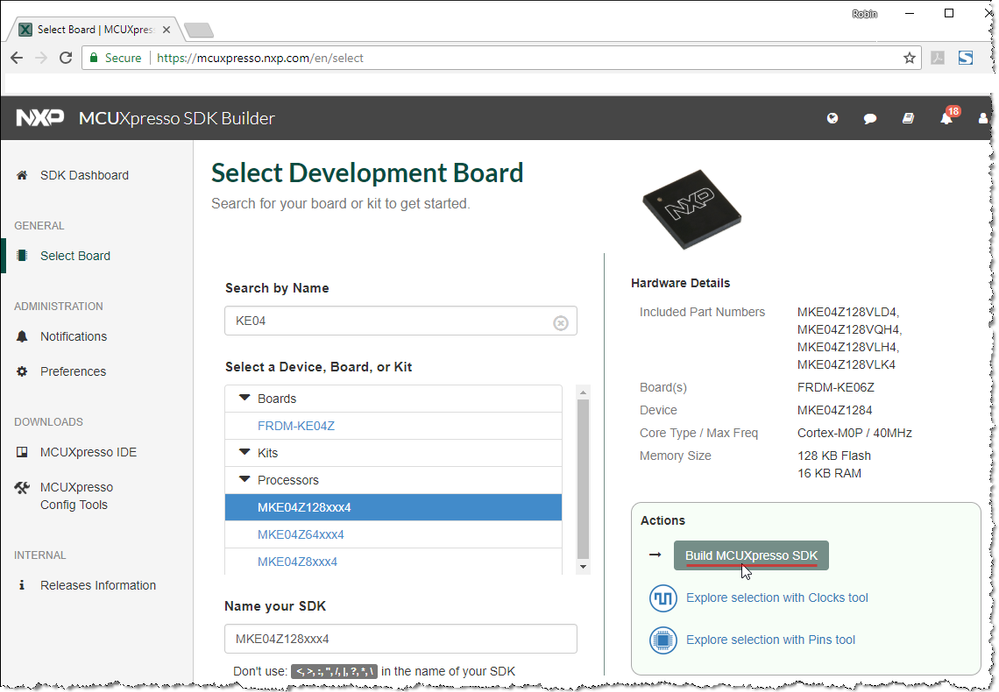The width and height of the screenshot is (999, 692).
Task: Click the Notifications bell sidebar icon
Action: 22,336
